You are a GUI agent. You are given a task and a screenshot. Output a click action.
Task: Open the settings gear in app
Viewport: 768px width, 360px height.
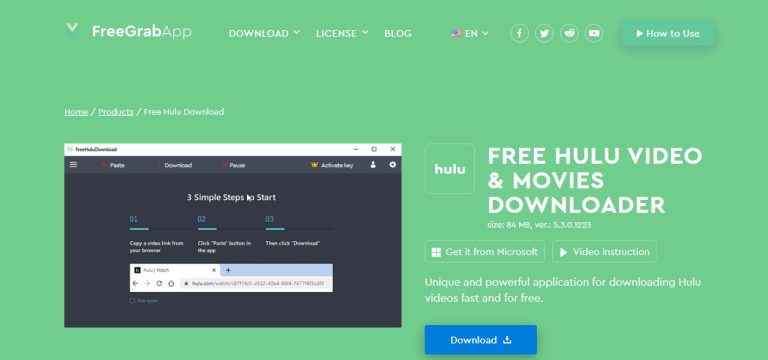click(392, 165)
